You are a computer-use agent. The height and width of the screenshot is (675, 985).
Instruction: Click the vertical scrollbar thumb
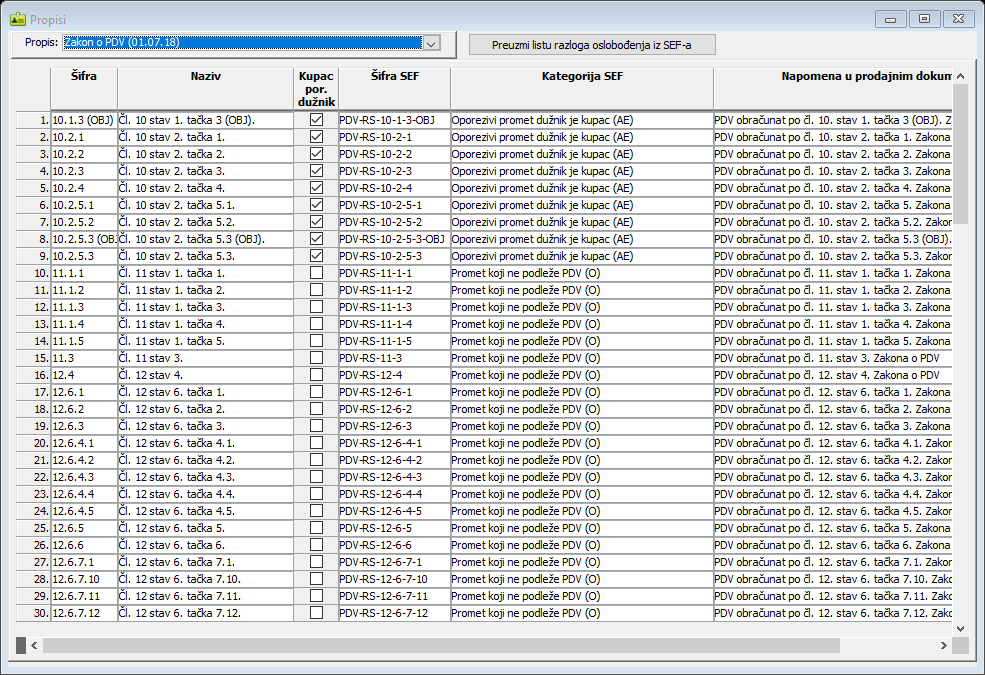(961, 153)
